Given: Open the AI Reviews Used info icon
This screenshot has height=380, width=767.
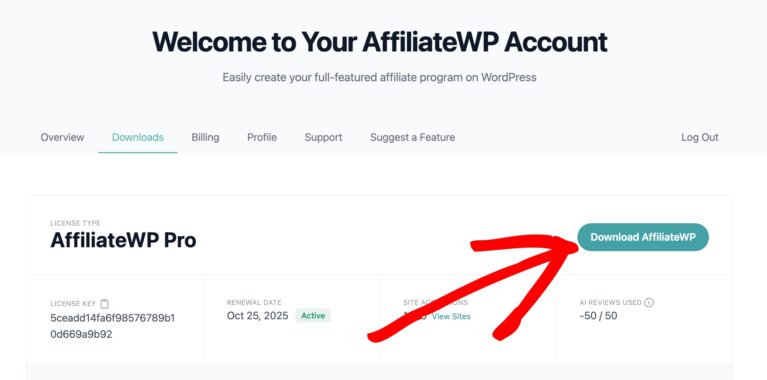Looking at the screenshot, I should point(649,303).
